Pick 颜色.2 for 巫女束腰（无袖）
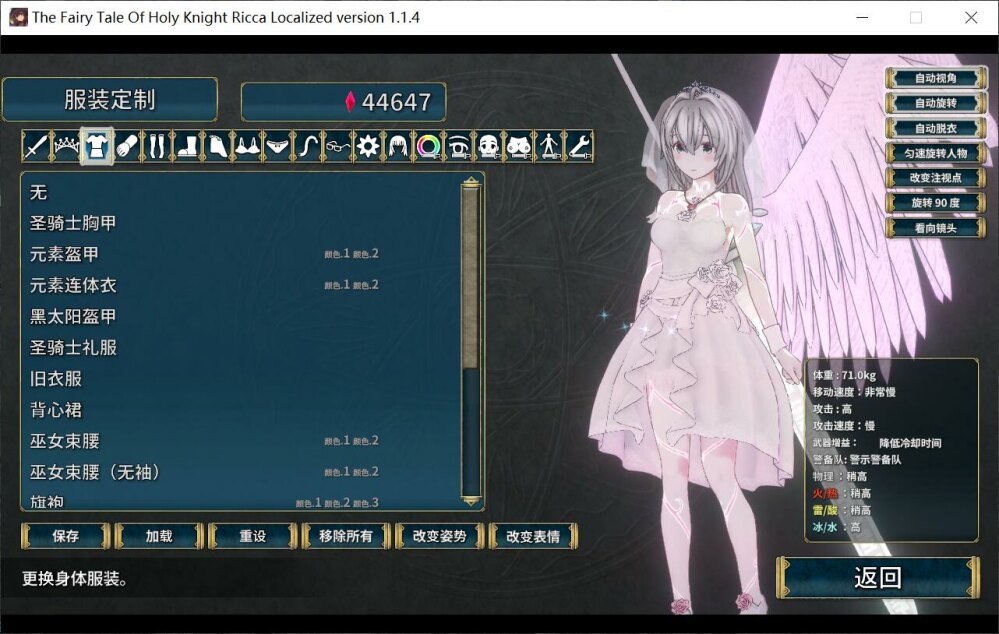This screenshot has width=999, height=634. [x=366, y=472]
